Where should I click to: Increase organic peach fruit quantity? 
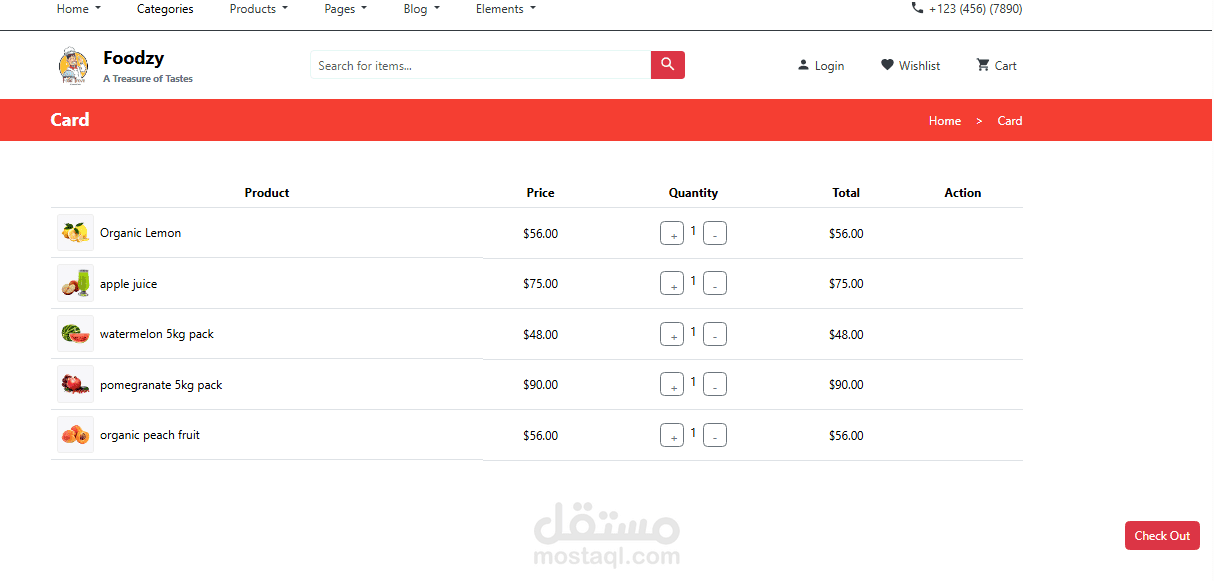pos(672,435)
